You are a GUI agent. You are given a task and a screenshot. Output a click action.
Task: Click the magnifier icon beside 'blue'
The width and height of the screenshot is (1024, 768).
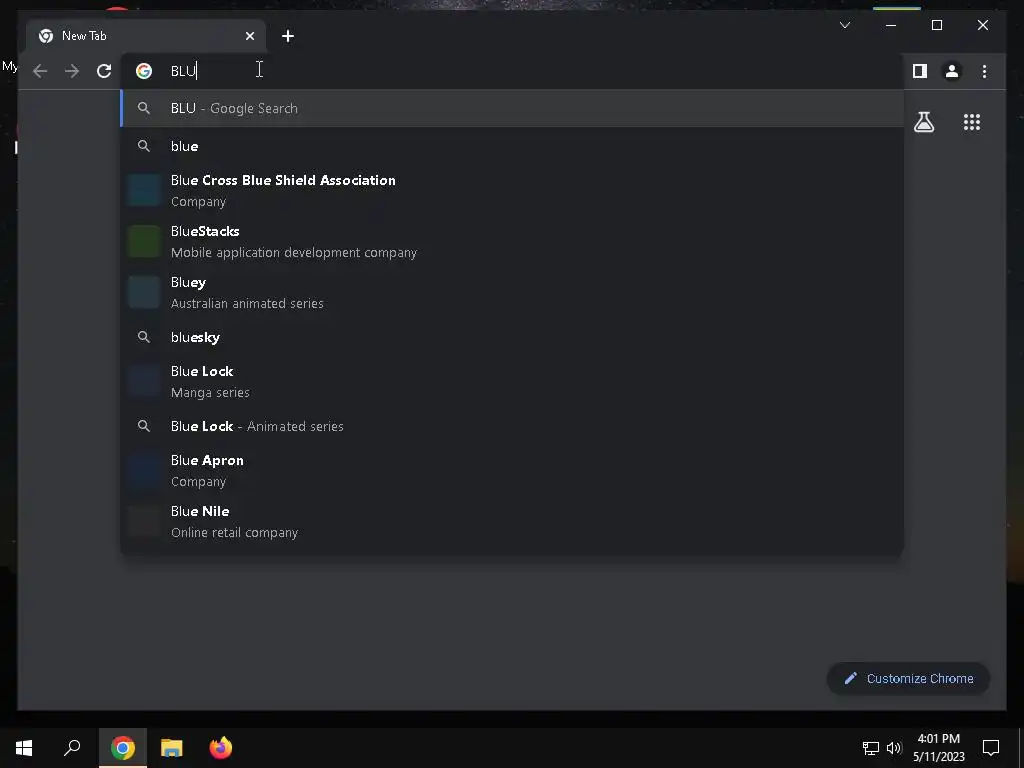144,146
